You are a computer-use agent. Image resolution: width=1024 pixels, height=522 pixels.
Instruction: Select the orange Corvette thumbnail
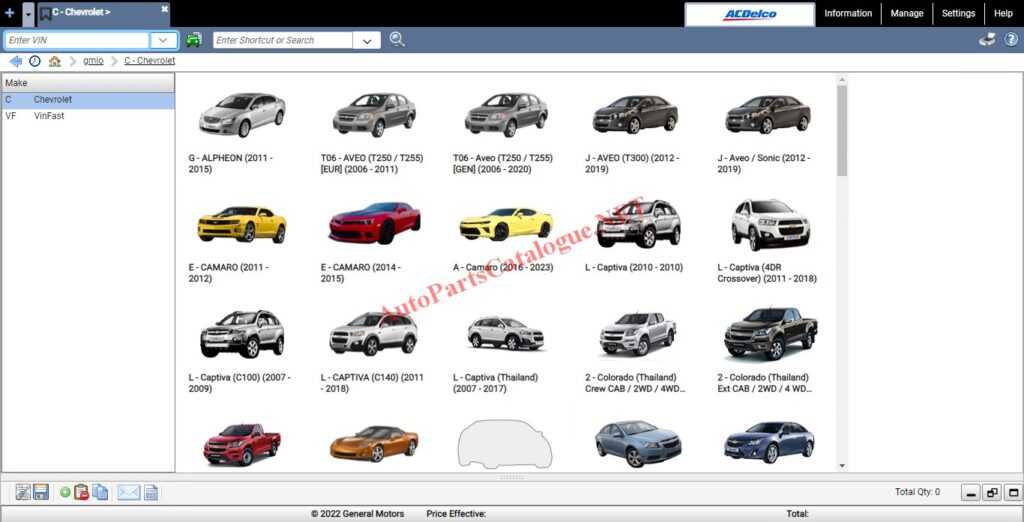pos(374,444)
